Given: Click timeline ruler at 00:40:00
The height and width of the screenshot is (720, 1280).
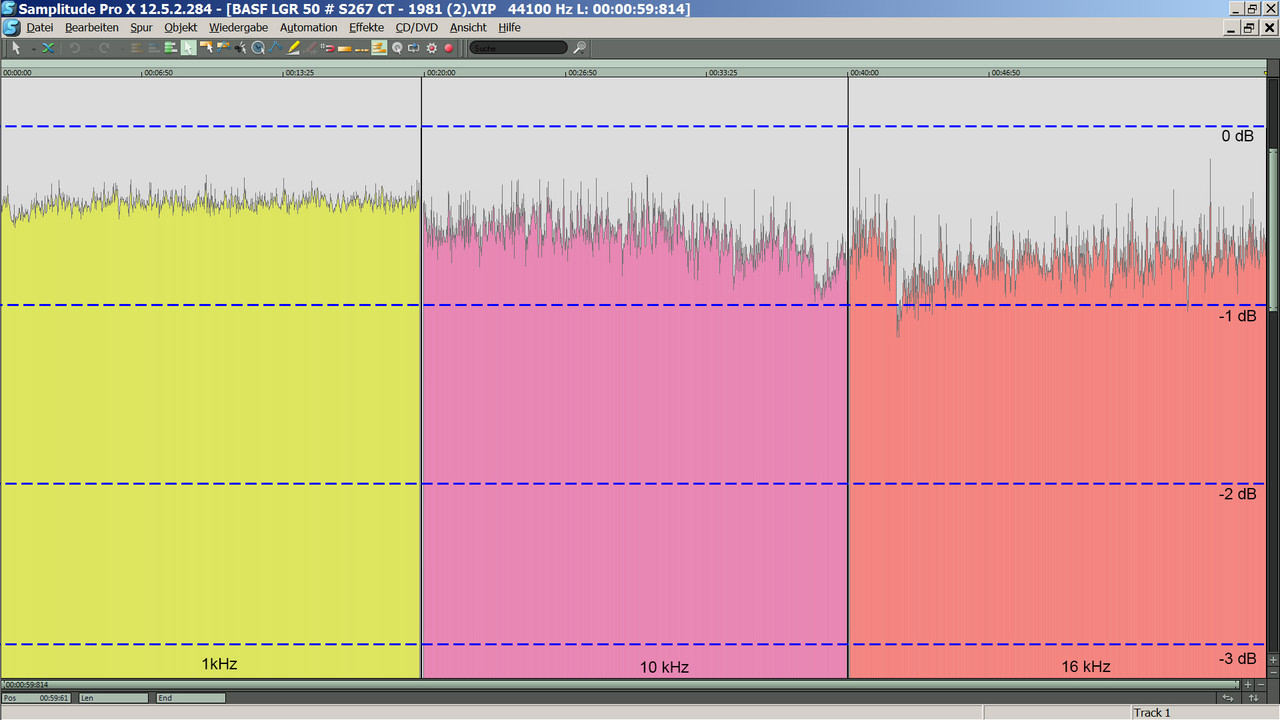Looking at the screenshot, I should tap(864, 73).
